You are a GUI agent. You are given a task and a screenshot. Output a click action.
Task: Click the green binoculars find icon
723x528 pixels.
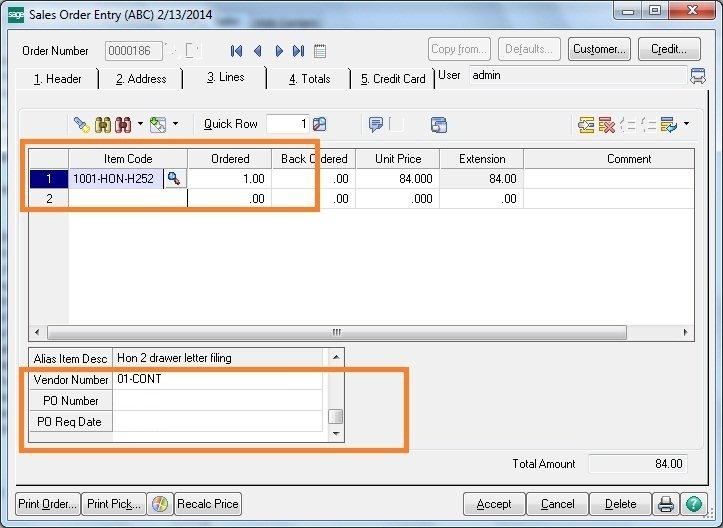(x=102, y=125)
